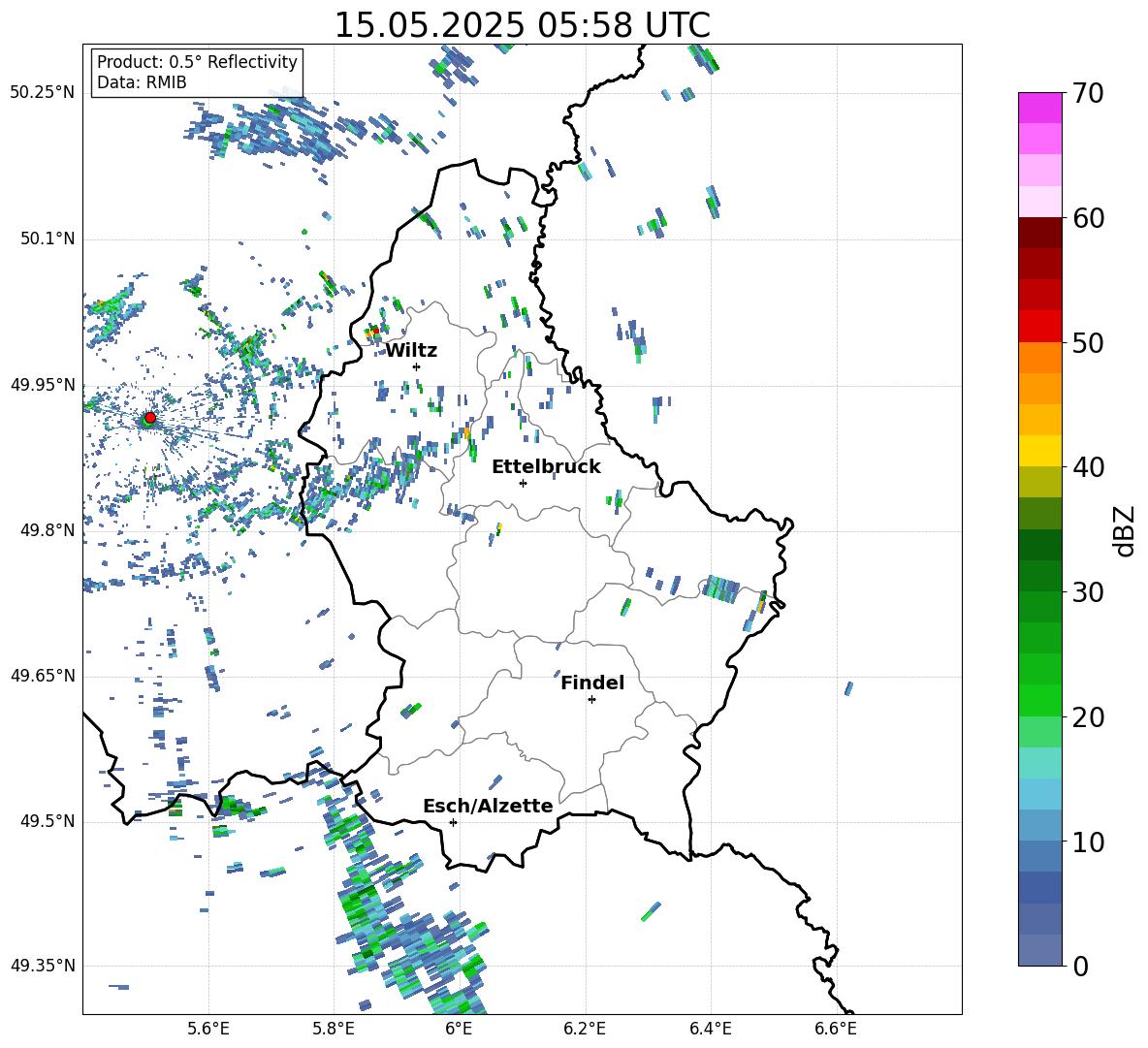The height and width of the screenshot is (1048, 1148).
Task: Click the bright red colorbar swatch above 50
Action: pos(1040,327)
